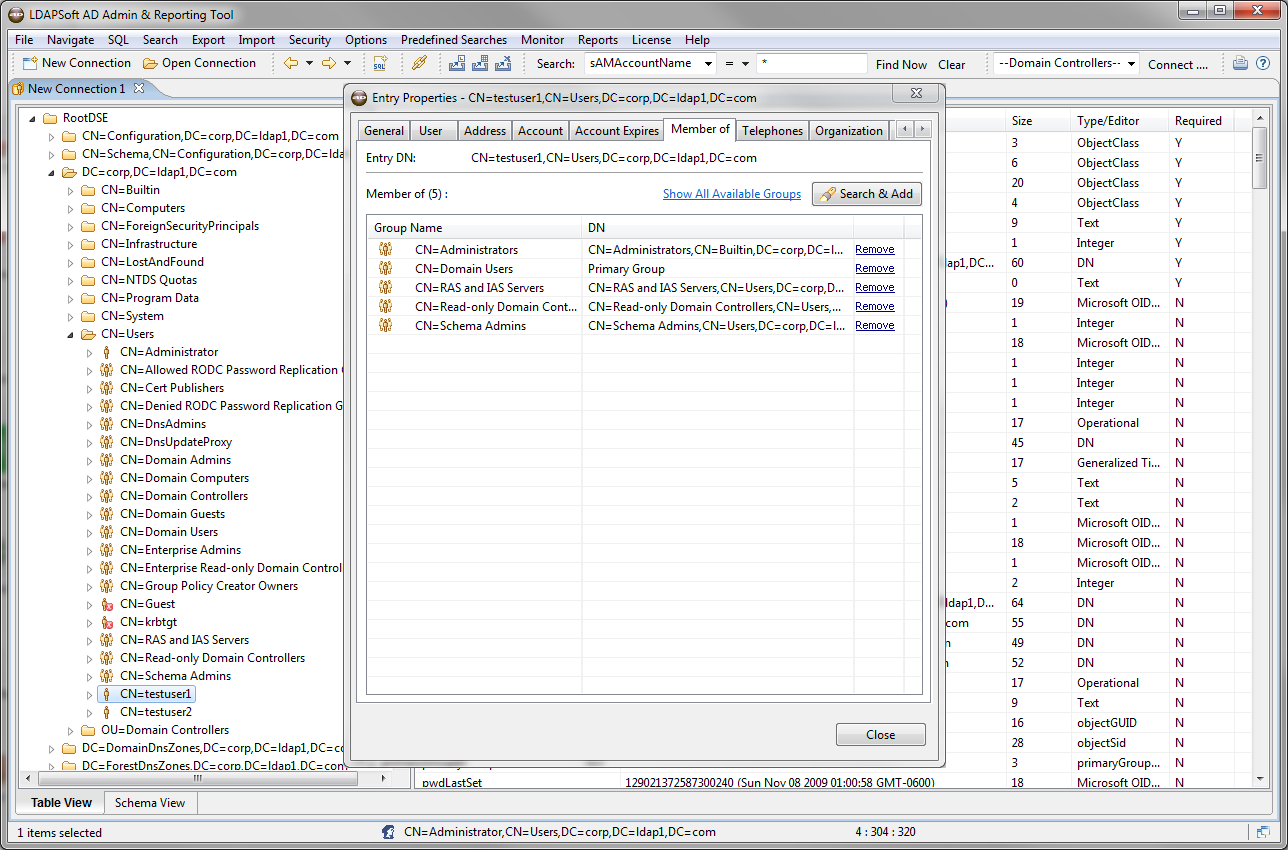Open the equals operator dropdown
The height and width of the screenshot is (850, 1288).
click(745, 64)
